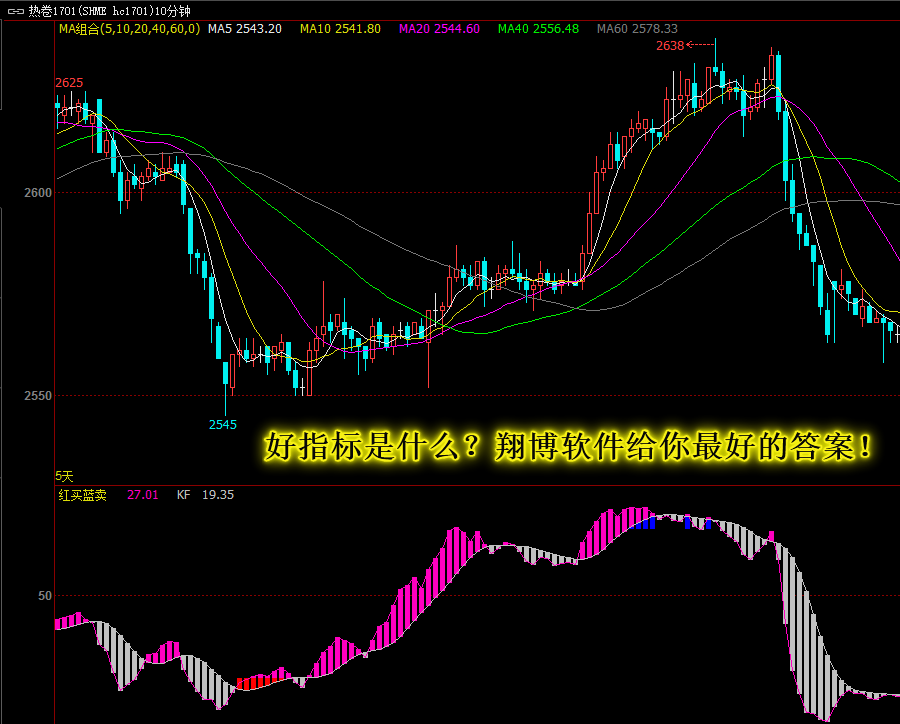
Task: Click the MA5 2543.20 value label
Action: [245, 29]
